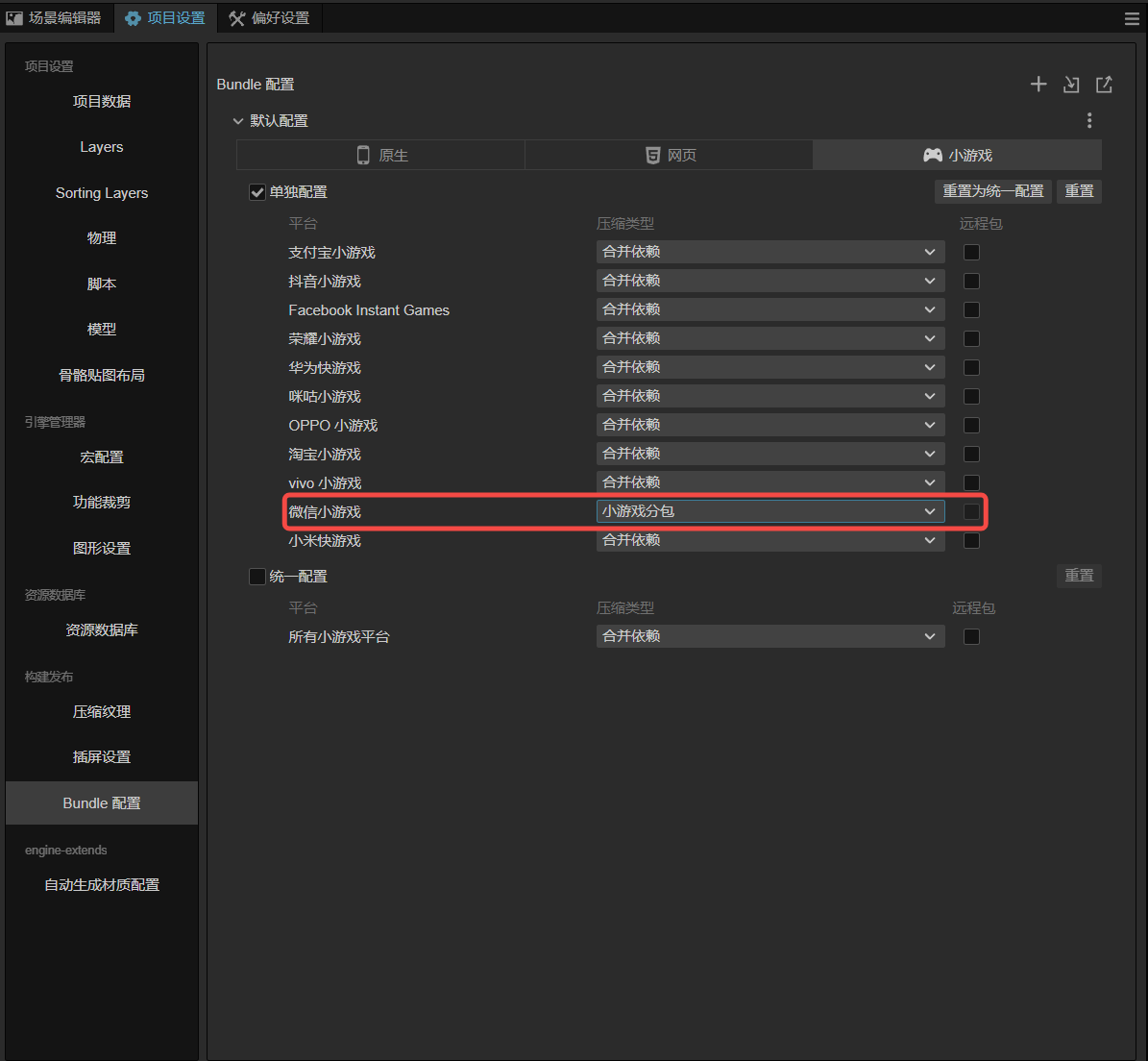Open compression dropdown for vivo 小游戏

770,482
